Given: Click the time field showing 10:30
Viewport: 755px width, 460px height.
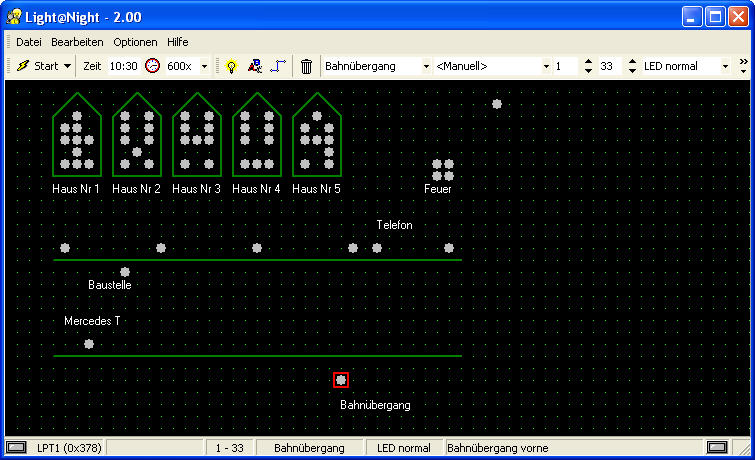Looking at the screenshot, I should pos(123,66).
